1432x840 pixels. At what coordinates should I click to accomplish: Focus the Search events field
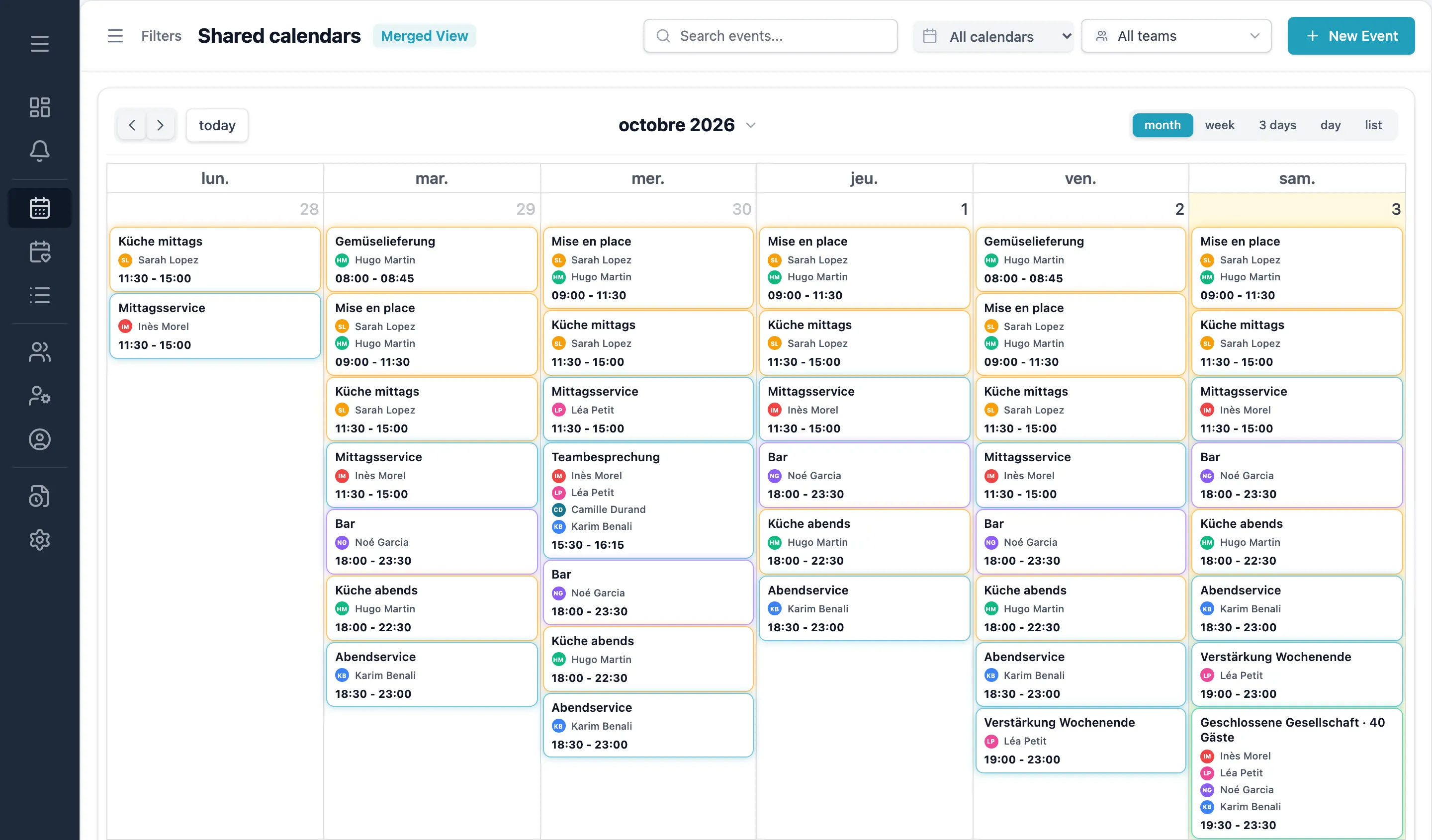(x=770, y=36)
